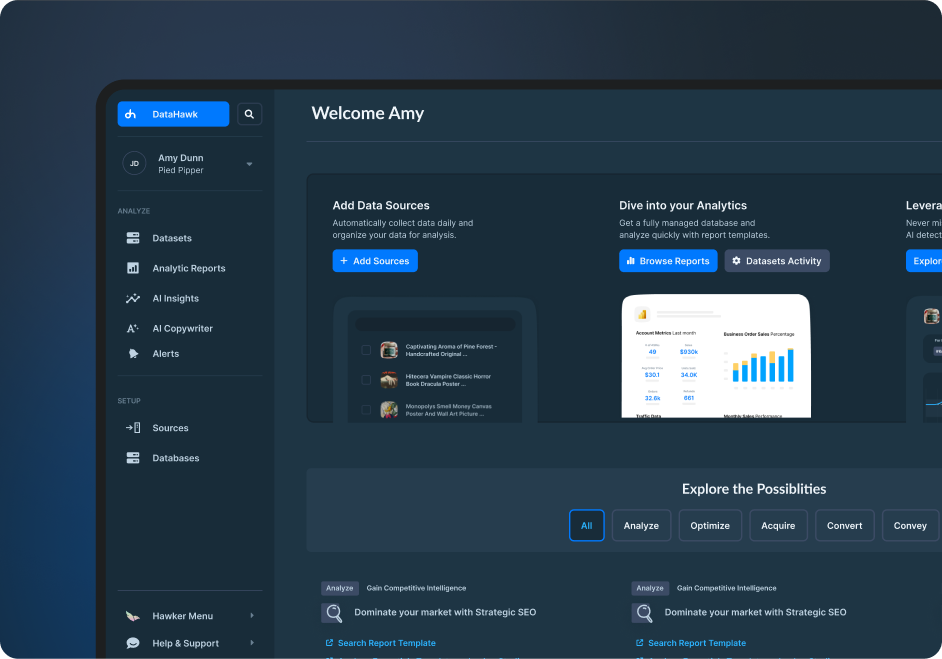
Task: Click the orange chart icon in analytics preview
Action: pos(642,314)
